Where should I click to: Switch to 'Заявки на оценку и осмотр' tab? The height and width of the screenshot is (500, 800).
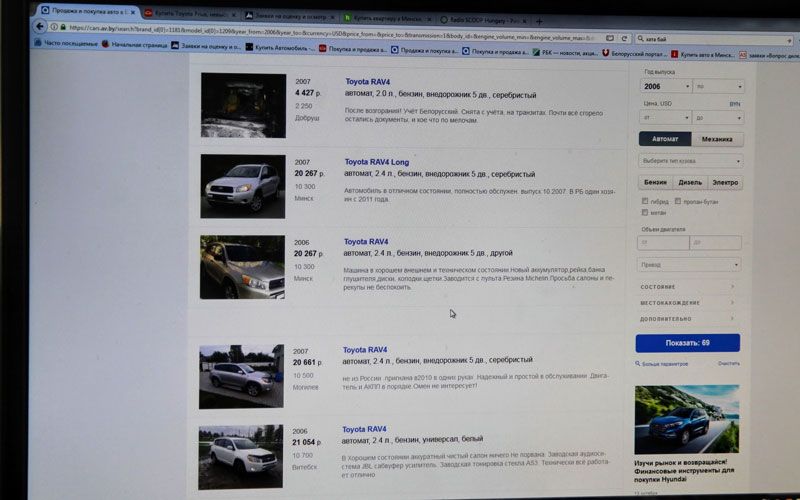[x=290, y=16]
